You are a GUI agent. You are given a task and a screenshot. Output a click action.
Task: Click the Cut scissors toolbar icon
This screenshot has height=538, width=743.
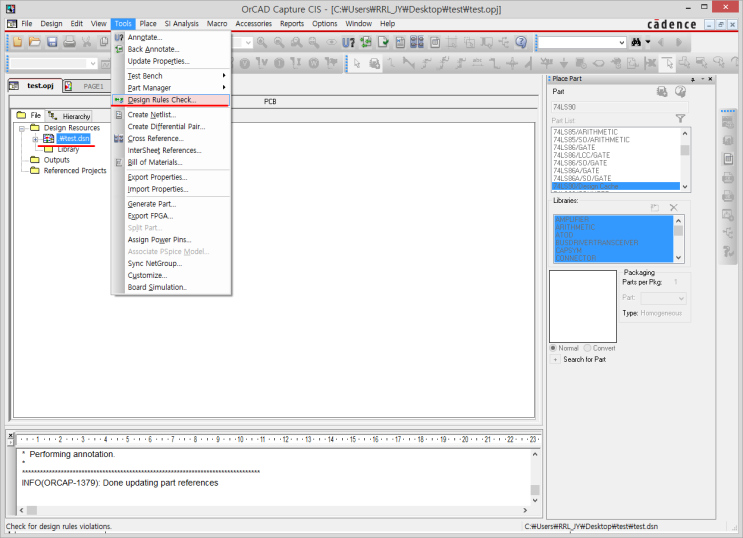pos(87,42)
